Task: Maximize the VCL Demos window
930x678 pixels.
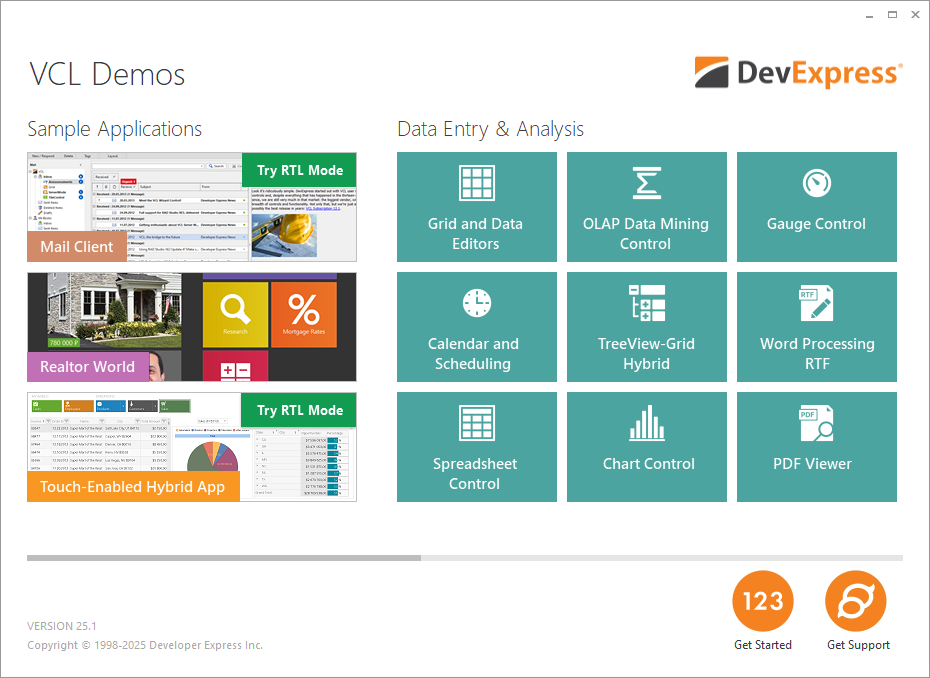Action: (x=891, y=14)
